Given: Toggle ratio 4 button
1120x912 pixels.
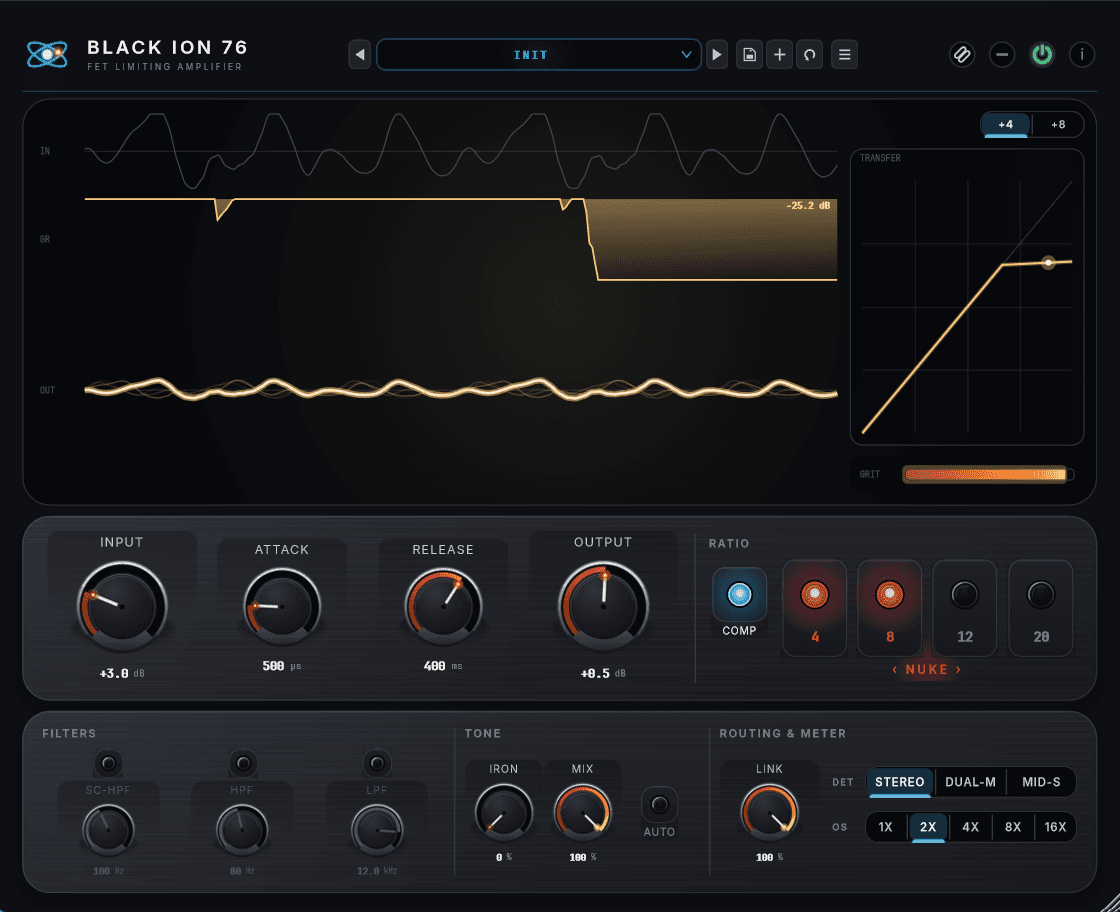Looking at the screenshot, I should click(814, 607).
